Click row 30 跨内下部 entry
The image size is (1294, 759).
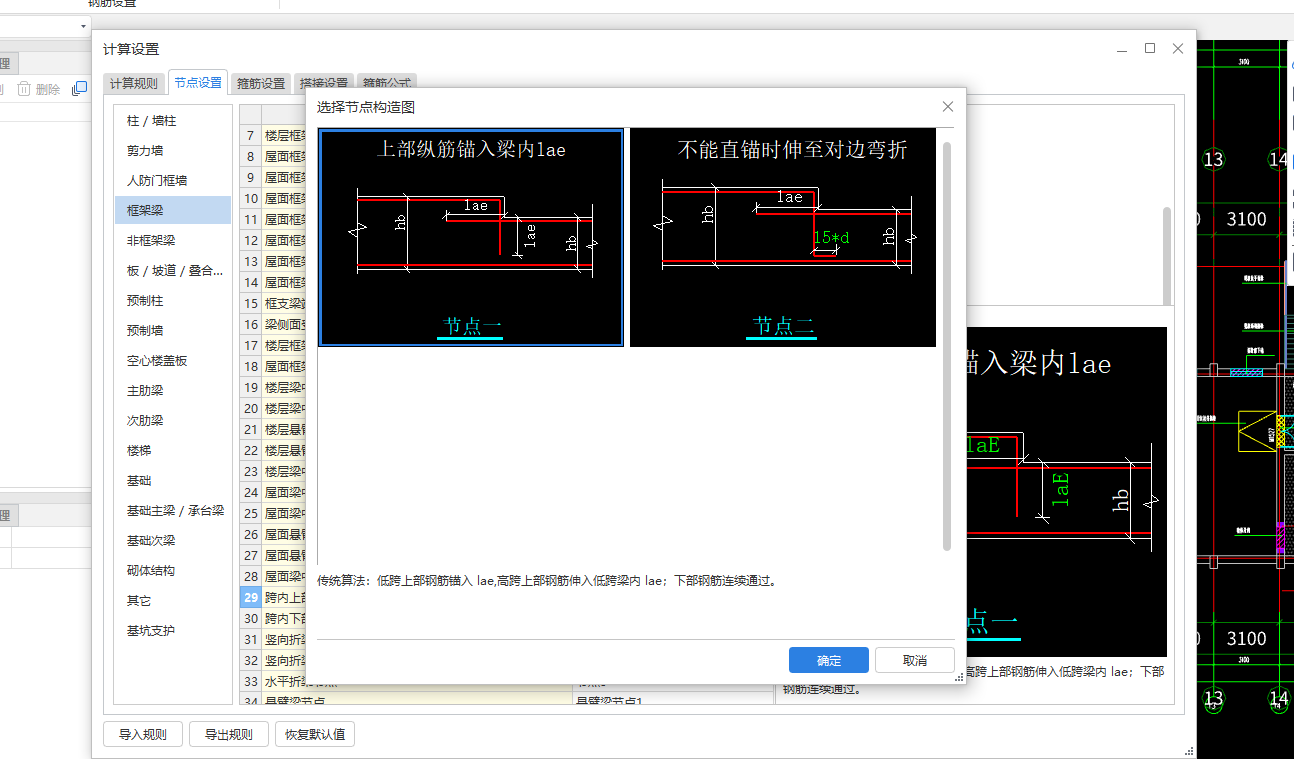click(x=284, y=618)
